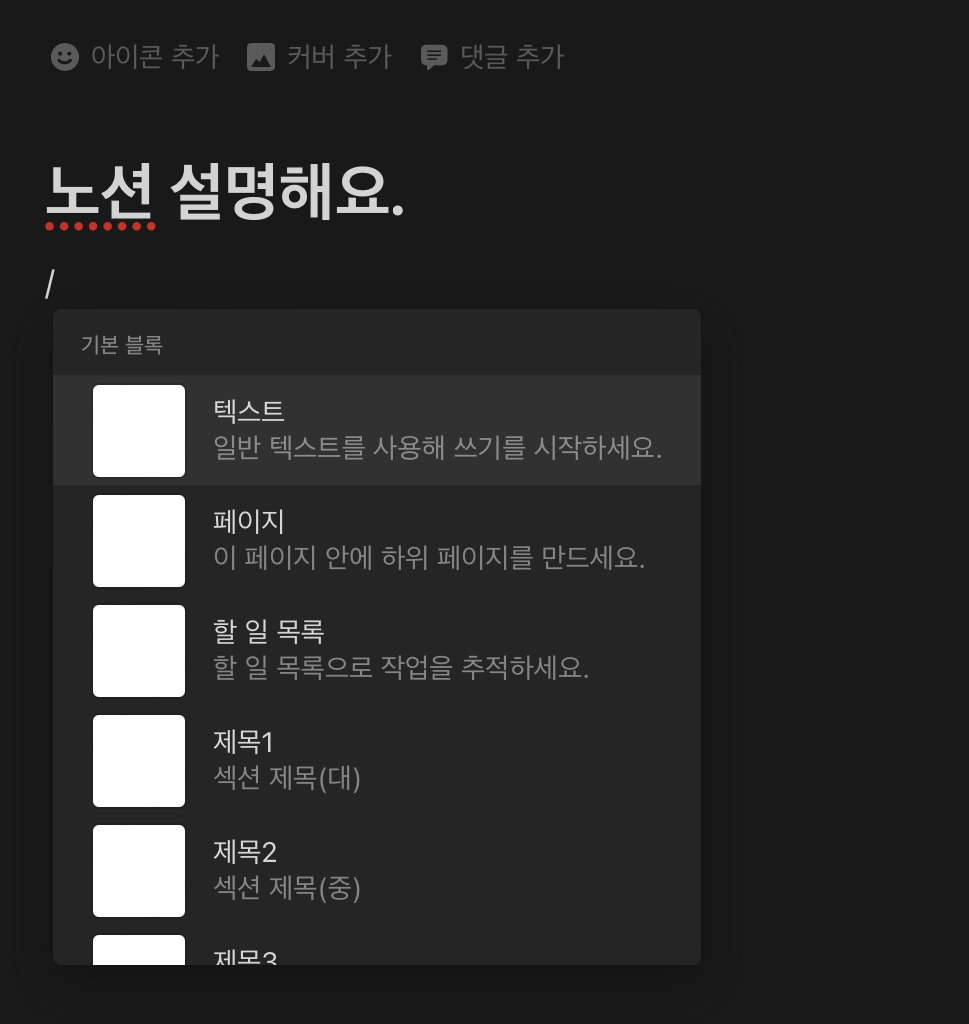
Task: Click the 페이지 block thumbnail
Action: pos(138,541)
